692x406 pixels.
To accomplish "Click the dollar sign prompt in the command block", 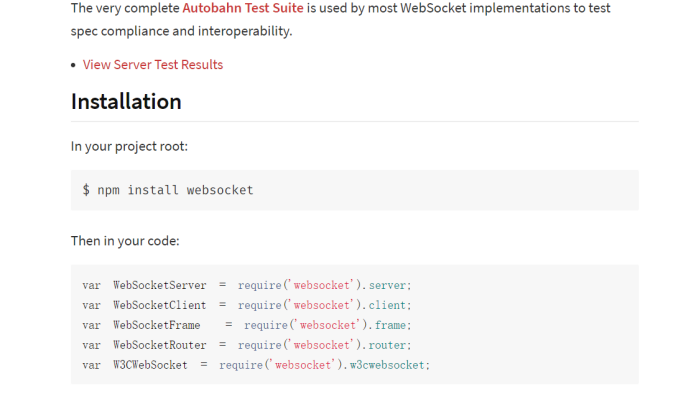I will [x=87, y=190].
